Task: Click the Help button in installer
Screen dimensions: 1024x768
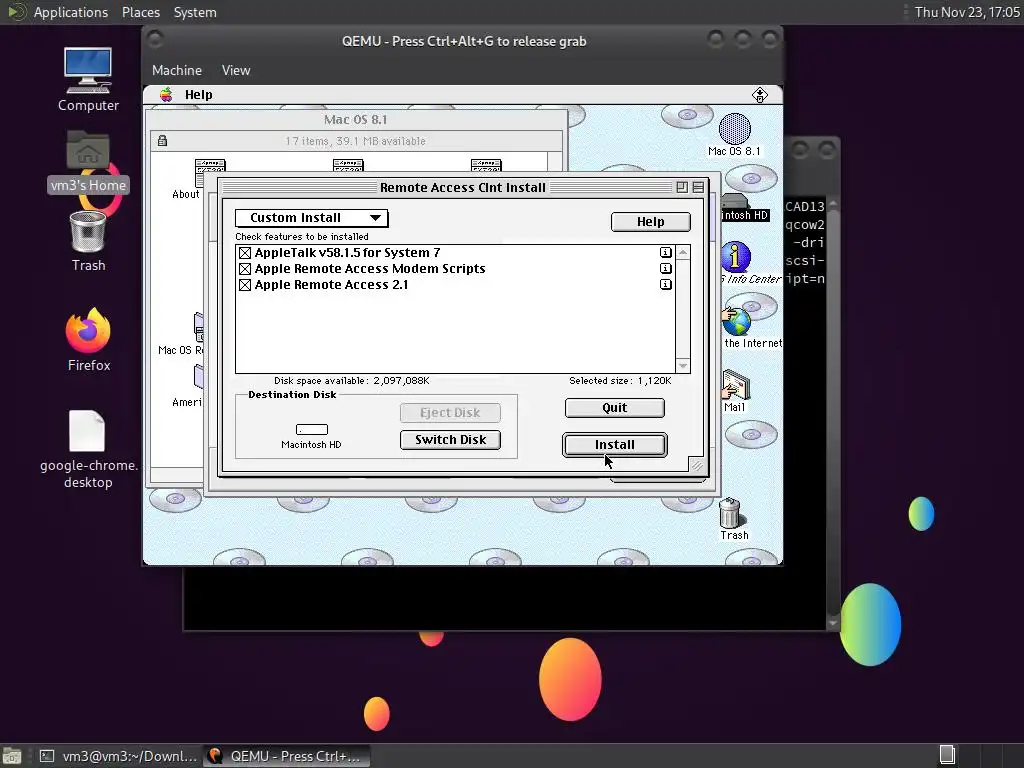Action: click(x=650, y=222)
